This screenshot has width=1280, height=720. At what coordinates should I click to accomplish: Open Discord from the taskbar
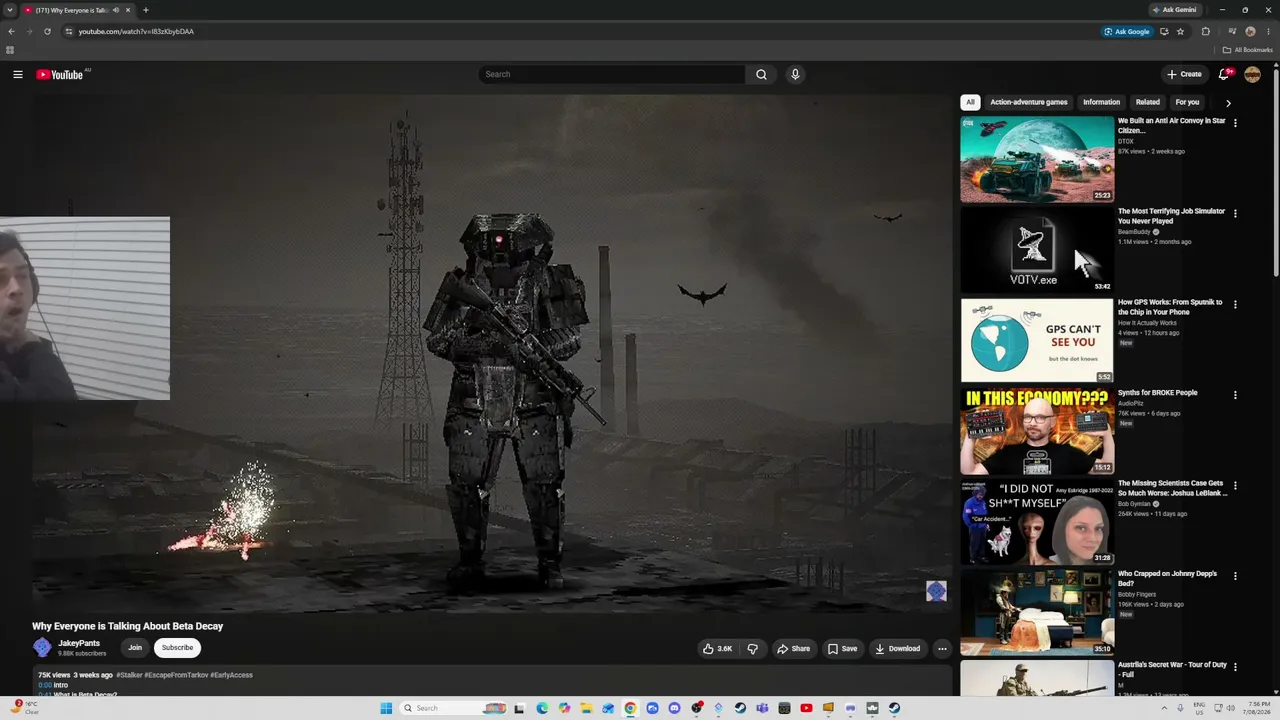674,708
